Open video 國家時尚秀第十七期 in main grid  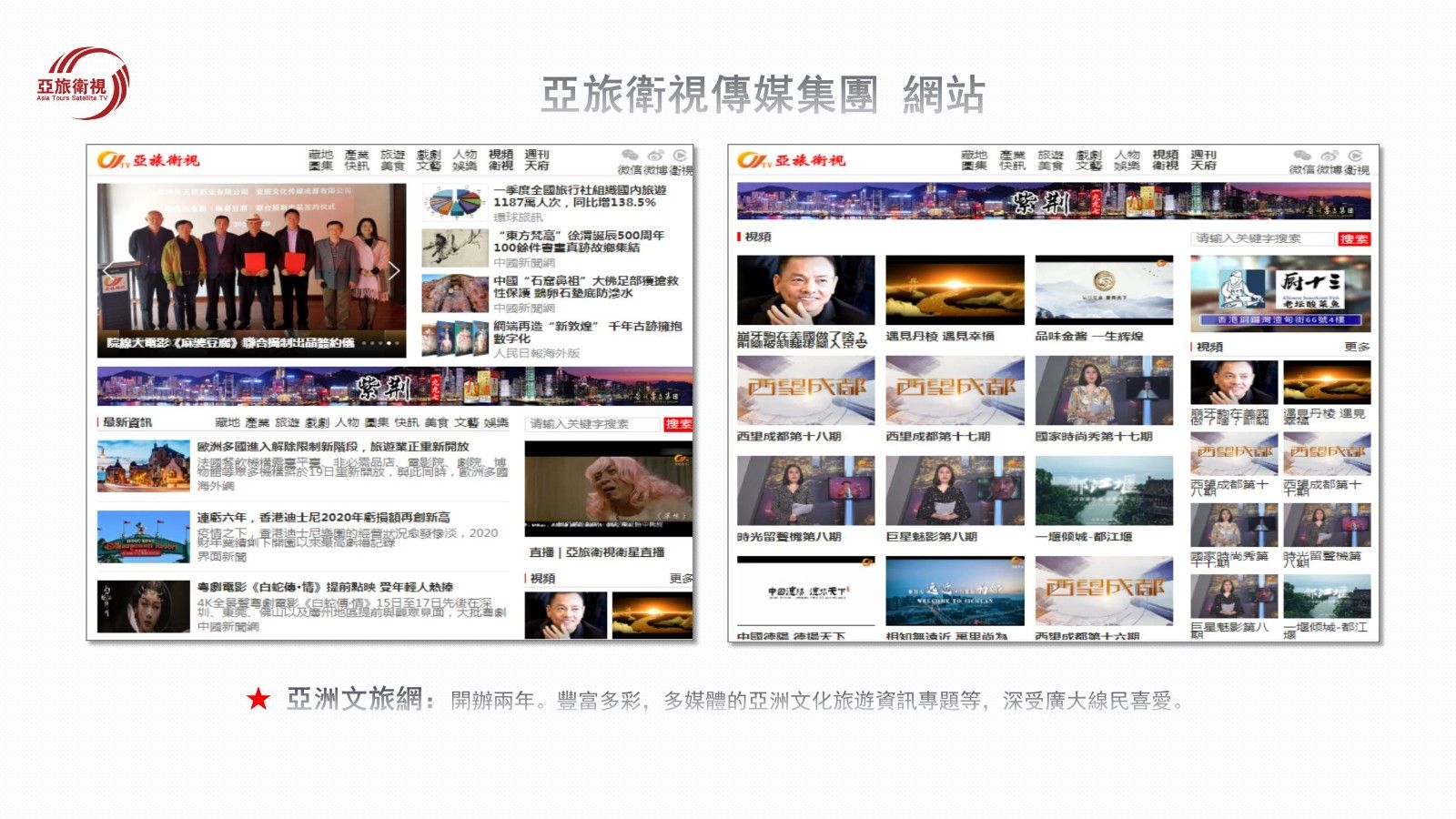pyautogui.click(x=1104, y=390)
